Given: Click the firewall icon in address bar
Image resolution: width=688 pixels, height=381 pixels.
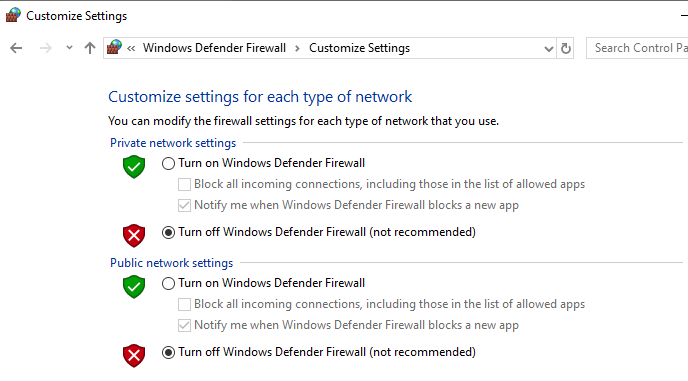Looking at the screenshot, I should click(x=115, y=47).
